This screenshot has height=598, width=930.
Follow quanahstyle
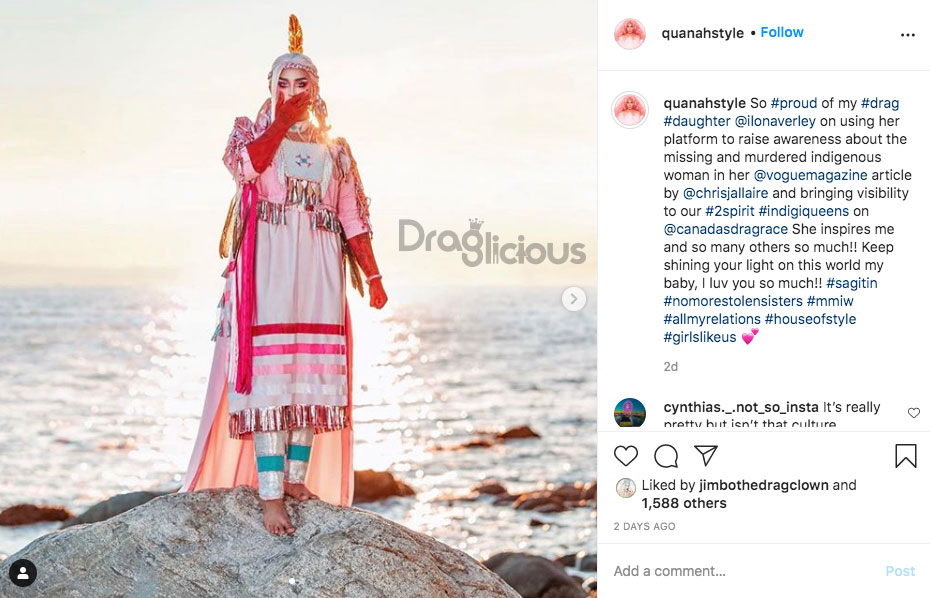[782, 32]
